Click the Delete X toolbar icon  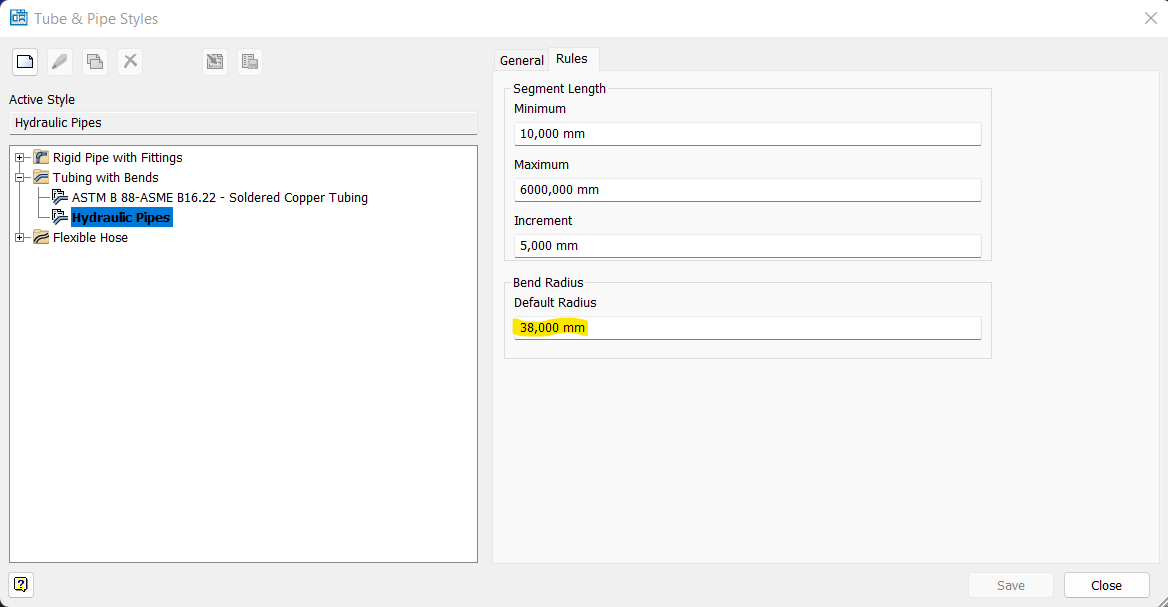pos(130,62)
